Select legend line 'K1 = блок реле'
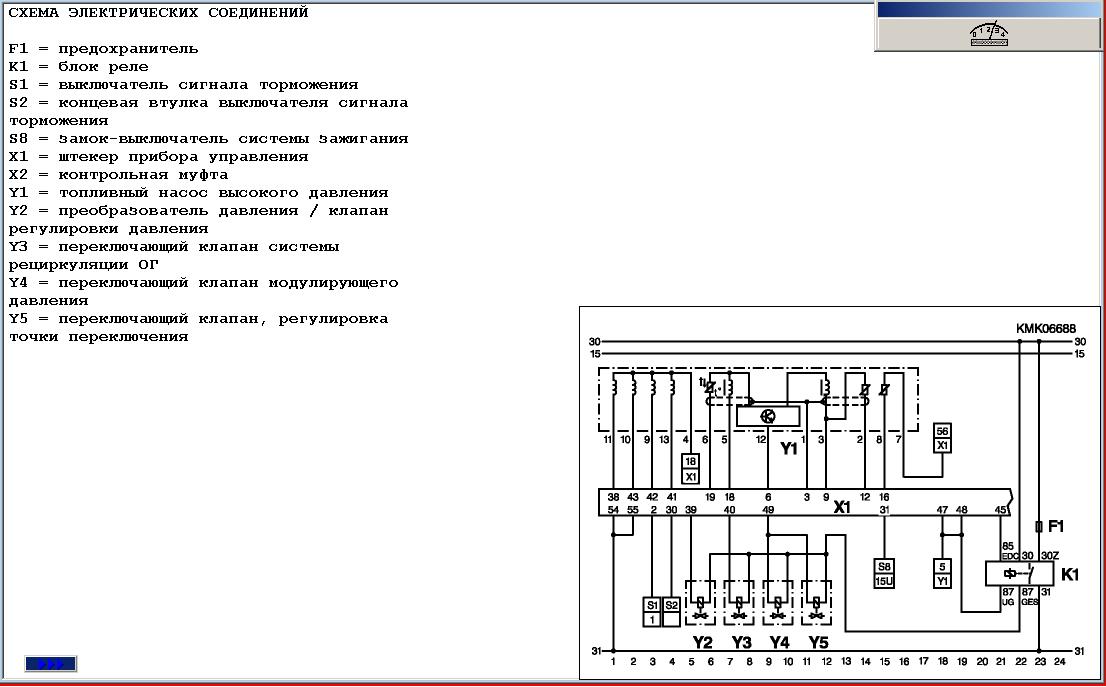 click(x=78, y=67)
